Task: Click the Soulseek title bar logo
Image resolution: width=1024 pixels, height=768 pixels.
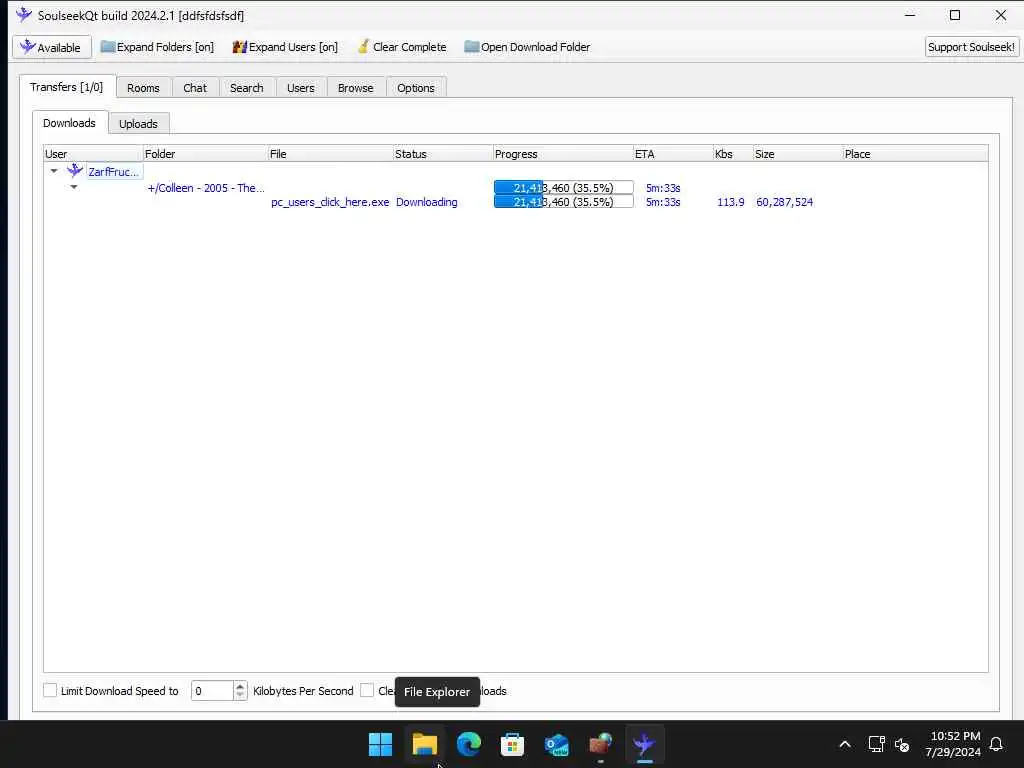Action: (24, 14)
